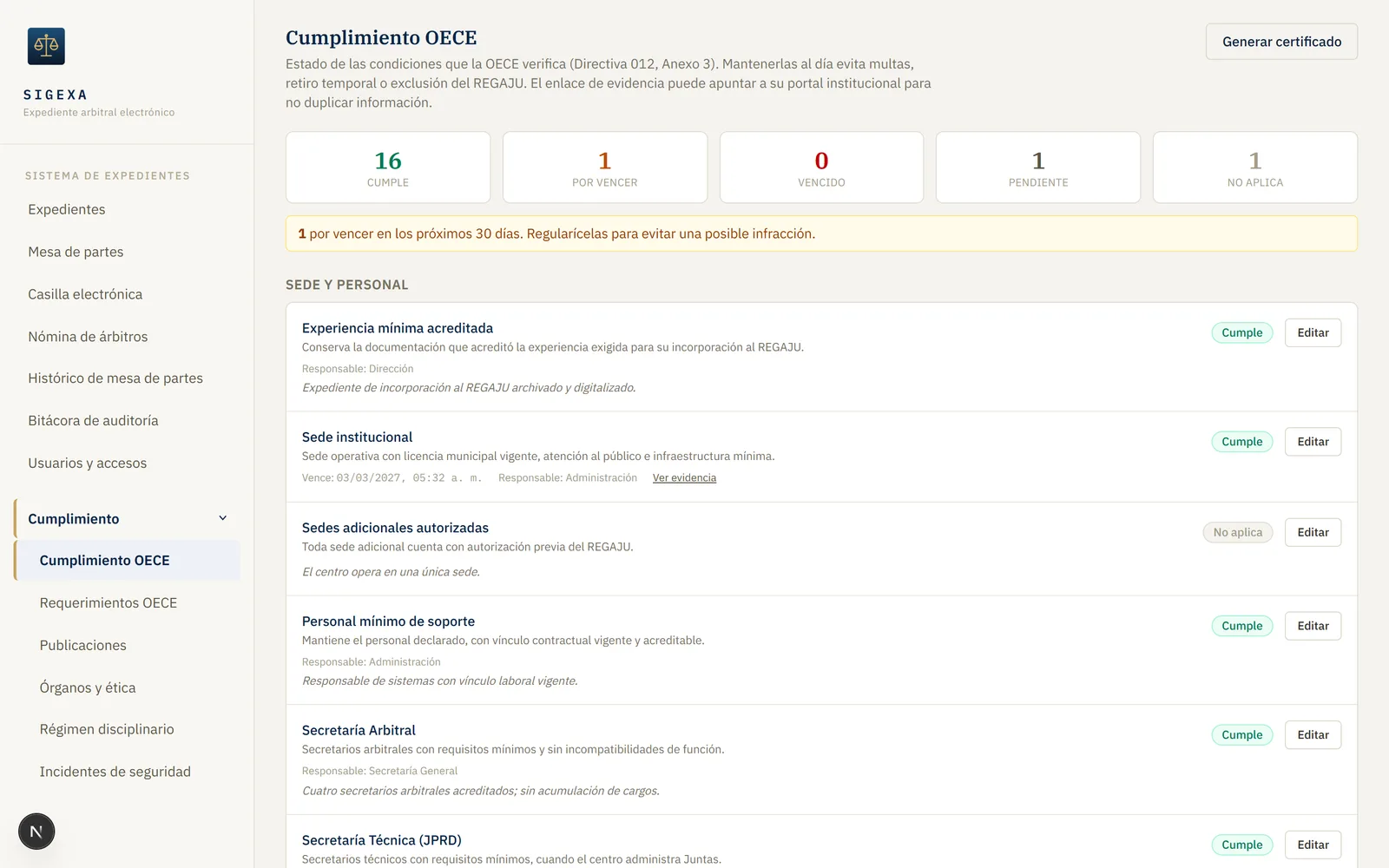Click the Secretaría Técnica (JPRD) title
This screenshot has width=1389, height=868.
[x=382, y=840]
